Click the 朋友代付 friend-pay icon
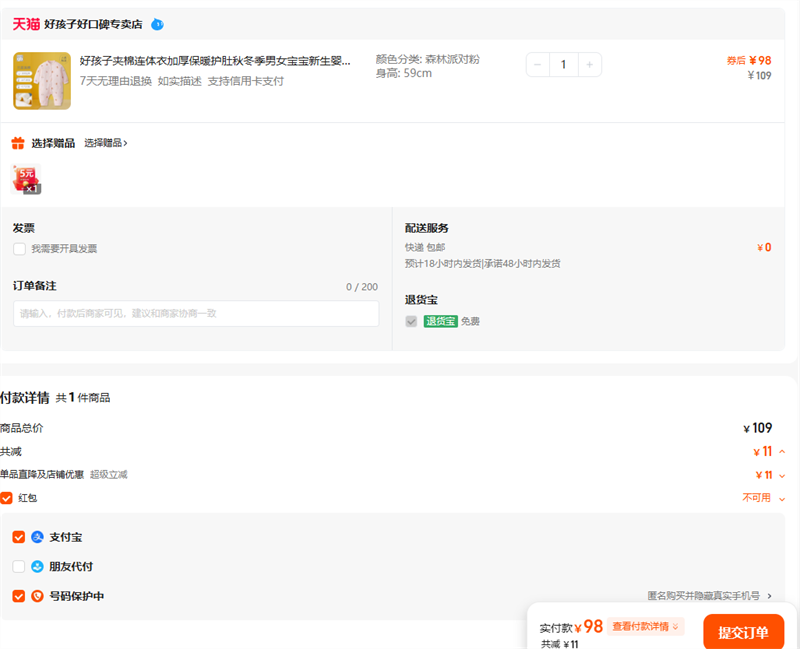The height and width of the screenshot is (649, 800). pyautogui.click(x=37, y=566)
